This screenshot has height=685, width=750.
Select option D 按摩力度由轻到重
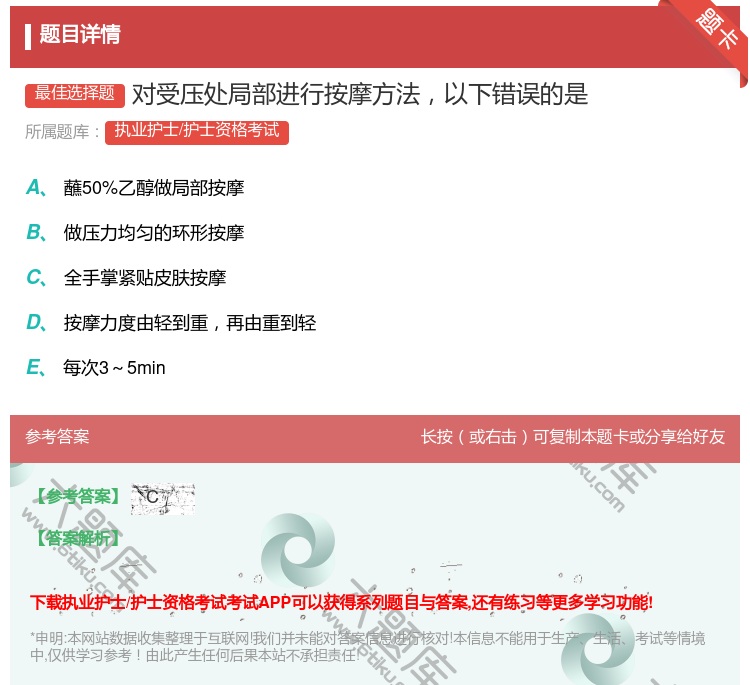point(171,323)
